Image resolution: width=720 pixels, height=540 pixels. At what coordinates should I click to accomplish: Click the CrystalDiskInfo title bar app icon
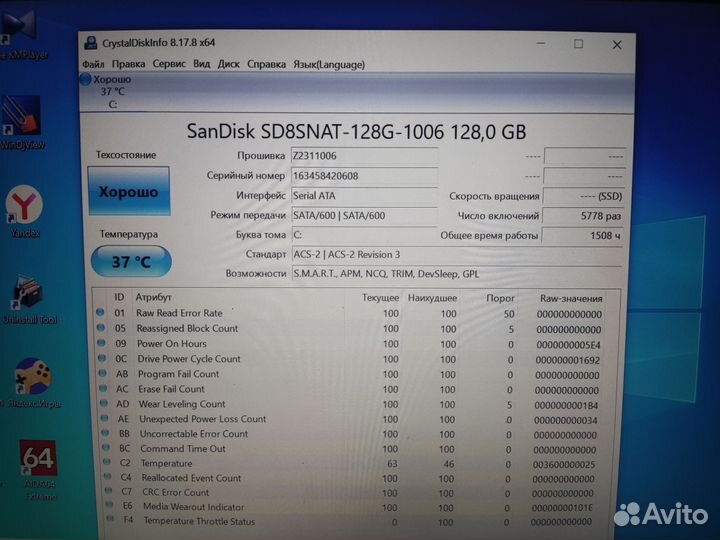(91, 43)
